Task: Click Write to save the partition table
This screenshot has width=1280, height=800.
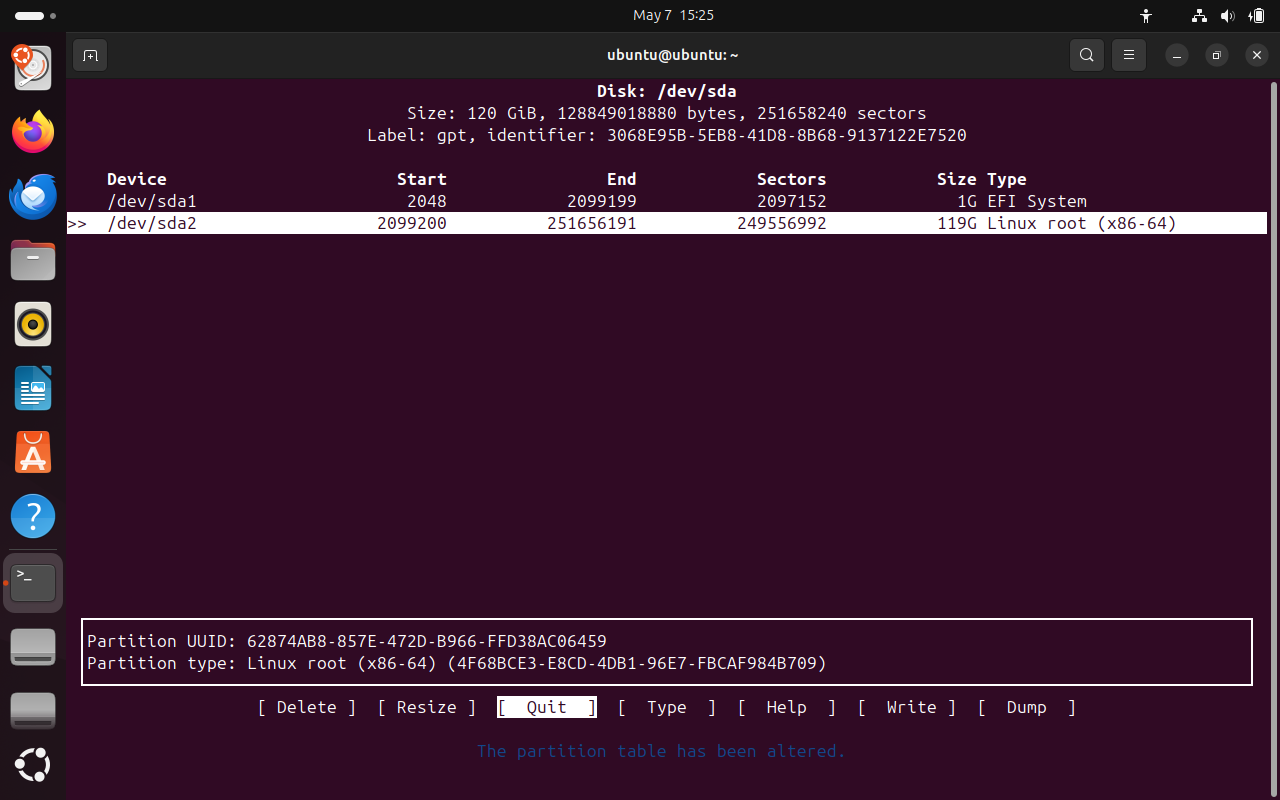Action: point(910,707)
